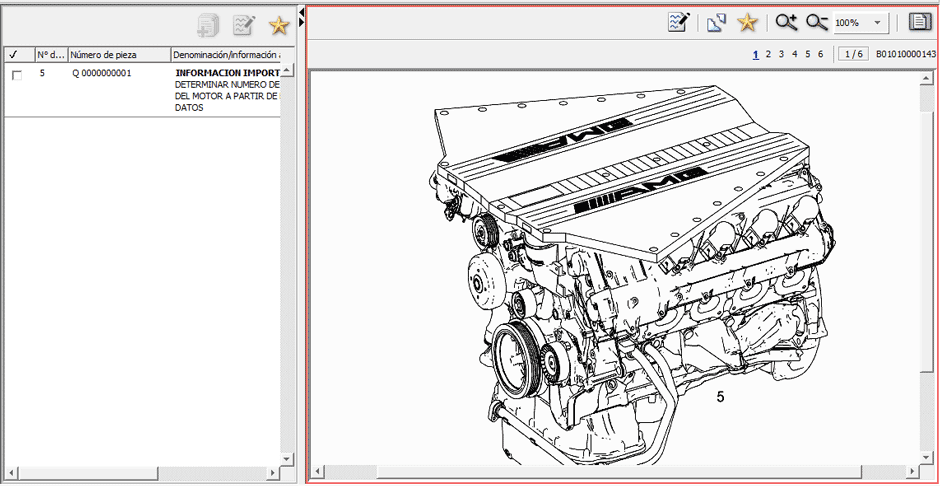Image resolution: width=940 pixels, height=486 pixels.
Task: Click the parts list vertical scrollbar down arrow
Action: pos(287,458)
